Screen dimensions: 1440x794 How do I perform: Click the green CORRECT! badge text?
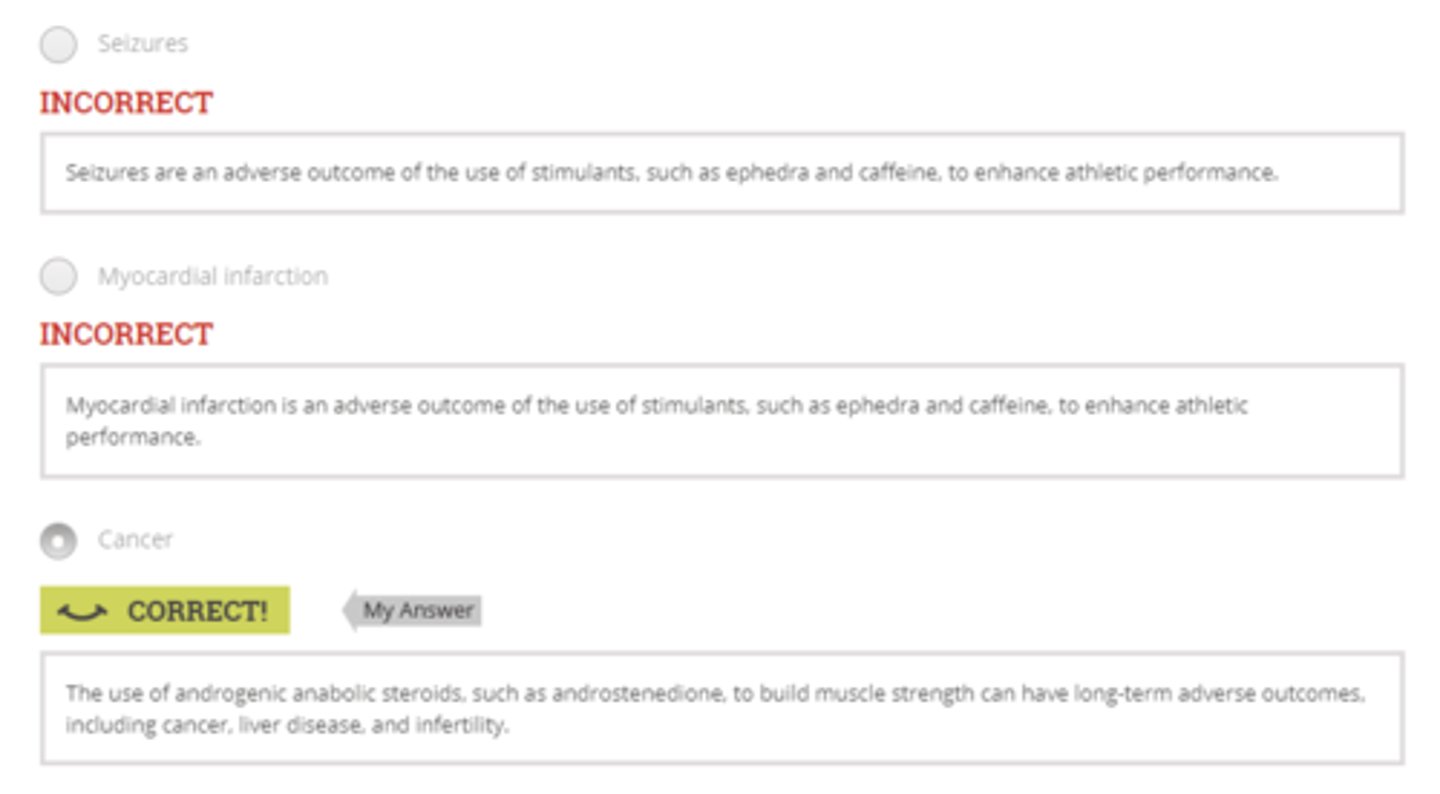pos(197,611)
